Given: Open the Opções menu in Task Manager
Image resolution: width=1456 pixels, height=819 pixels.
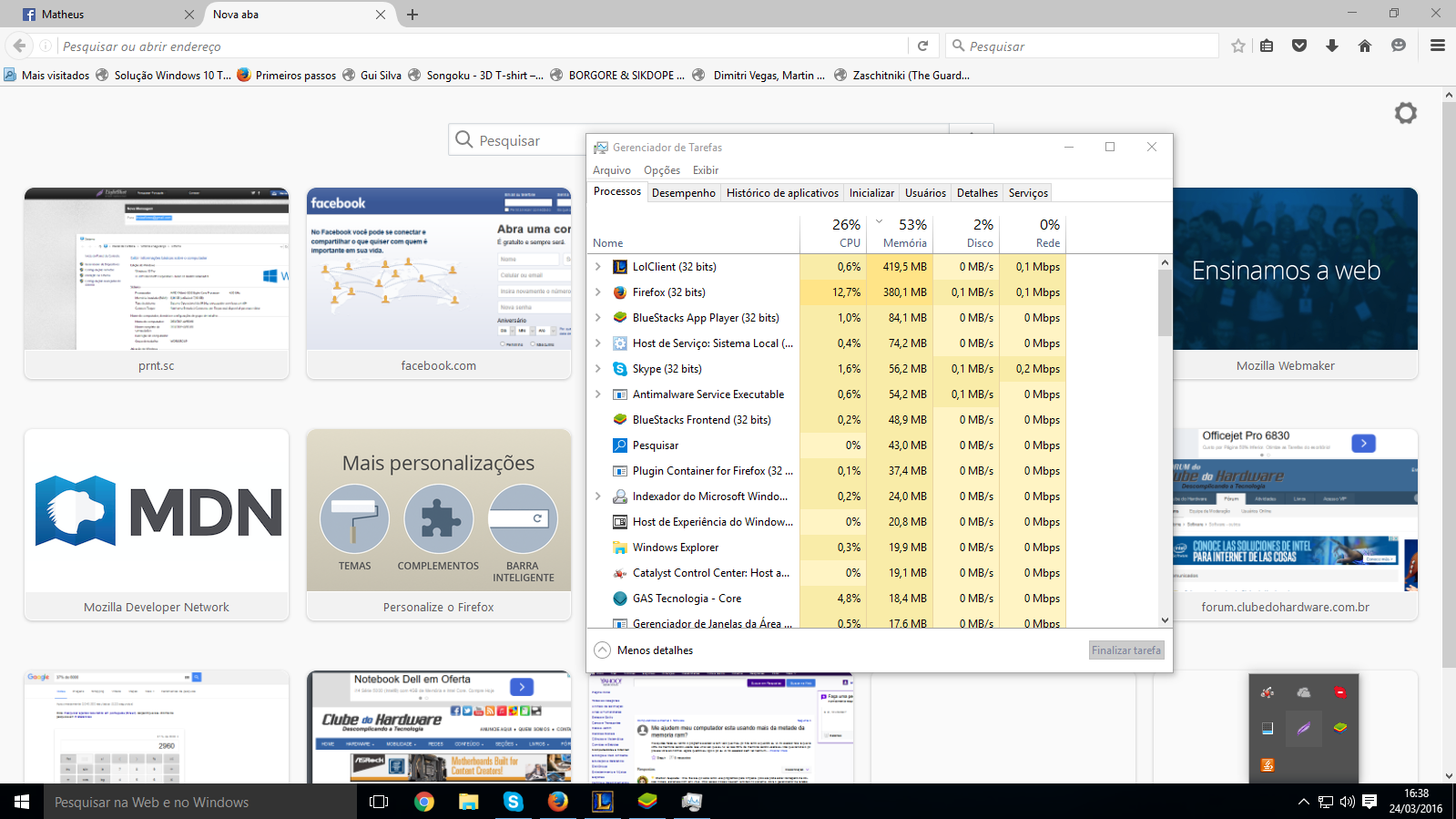Looking at the screenshot, I should pyautogui.click(x=662, y=170).
